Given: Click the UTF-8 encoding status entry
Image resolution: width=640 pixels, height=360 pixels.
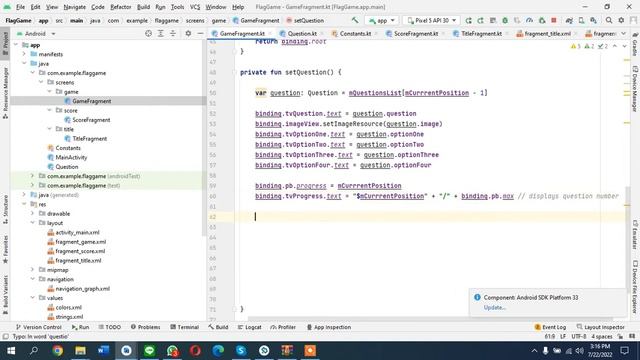Looking at the screenshot, I should click(x=578, y=336).
